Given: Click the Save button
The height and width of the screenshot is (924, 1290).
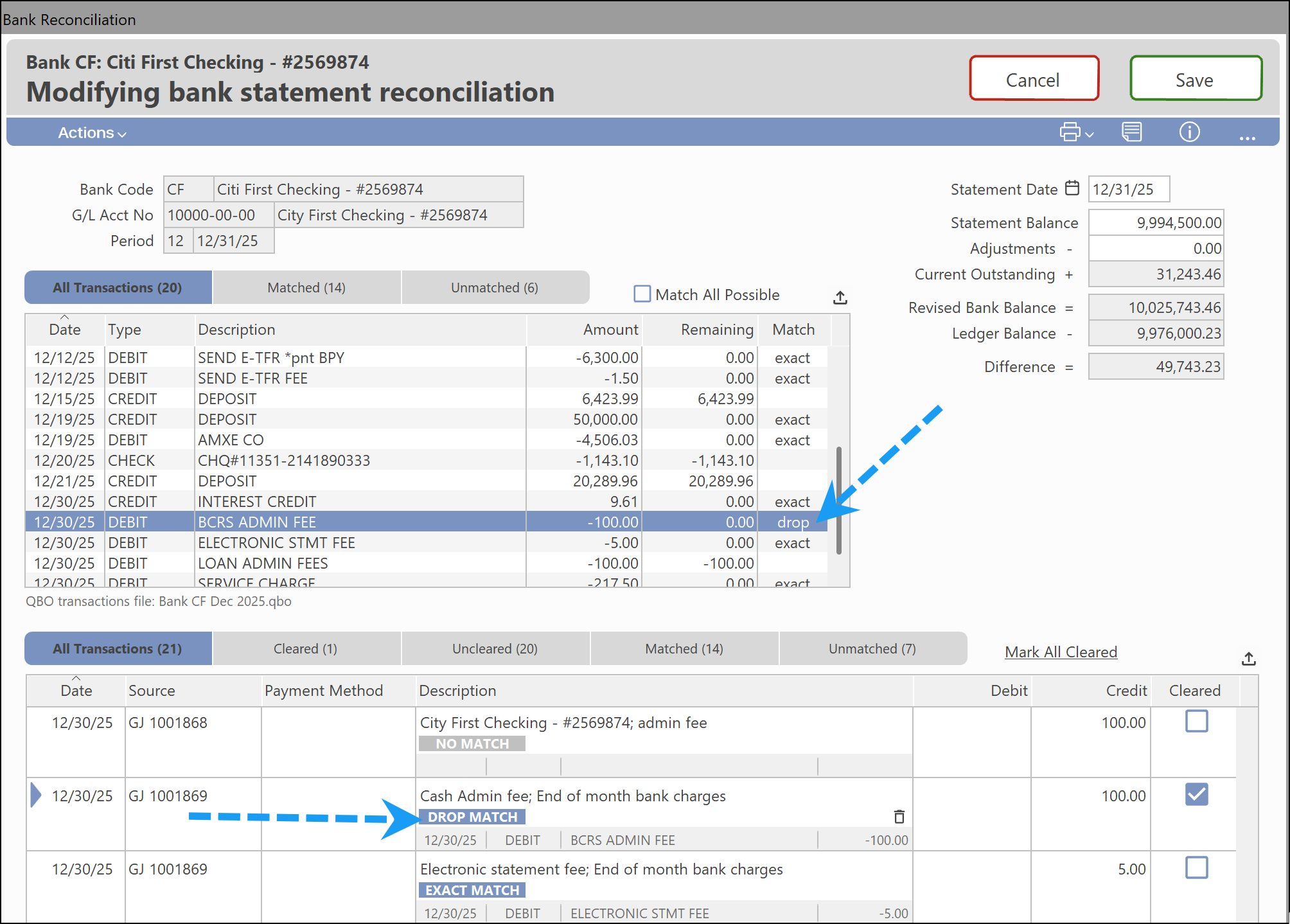Looking at the screenshot, I should tap(1195, 79).
